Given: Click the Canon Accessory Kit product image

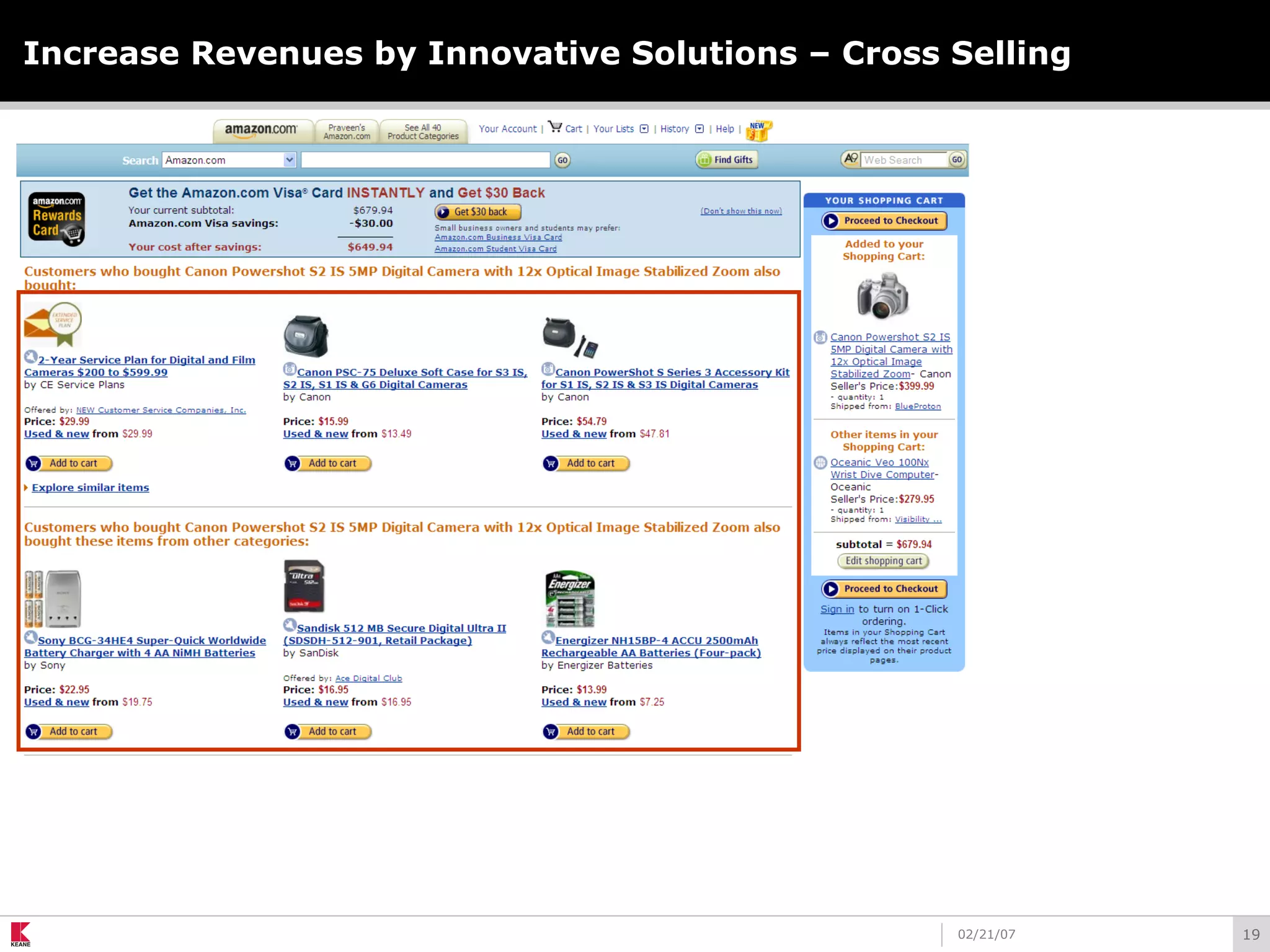Looking at the screenshot, I should (570, 337).
